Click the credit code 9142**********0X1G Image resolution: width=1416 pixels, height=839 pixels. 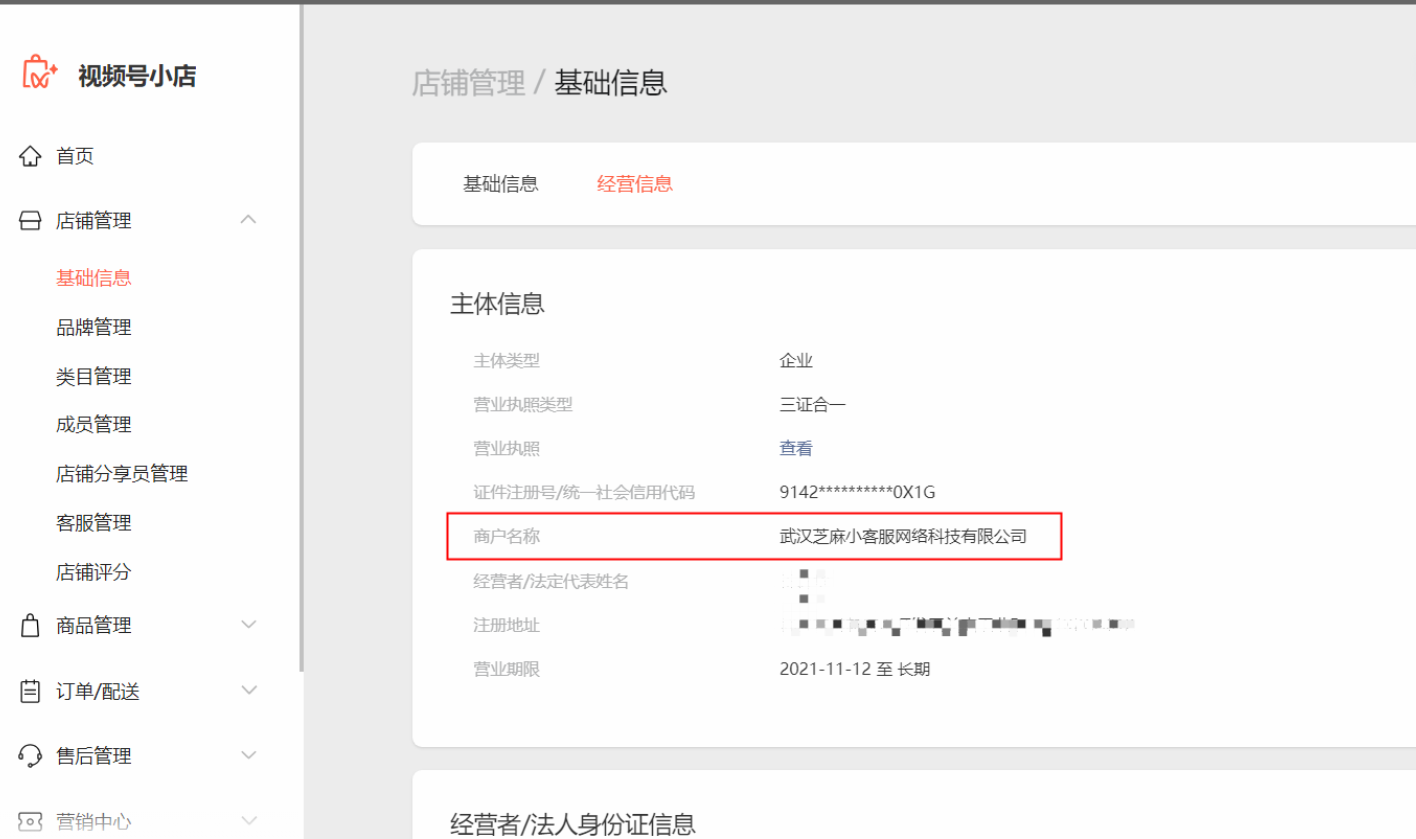(x=858, y=492)
